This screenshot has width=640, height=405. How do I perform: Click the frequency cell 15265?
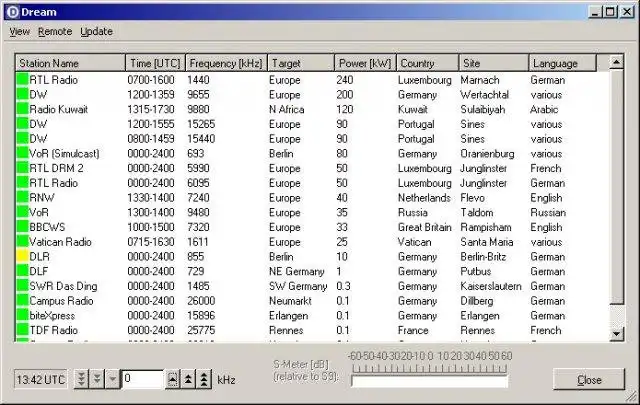click(x=201, y=124)
